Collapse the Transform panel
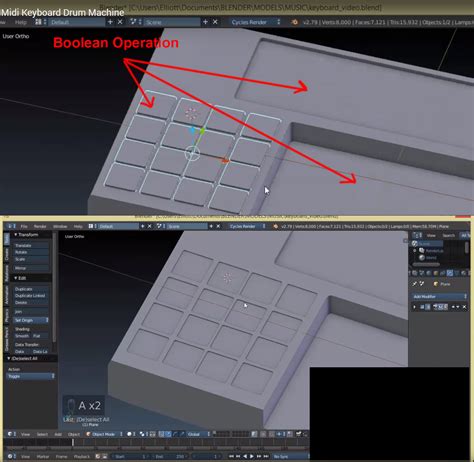Screen dimensions: 474x462 [16, 235]
